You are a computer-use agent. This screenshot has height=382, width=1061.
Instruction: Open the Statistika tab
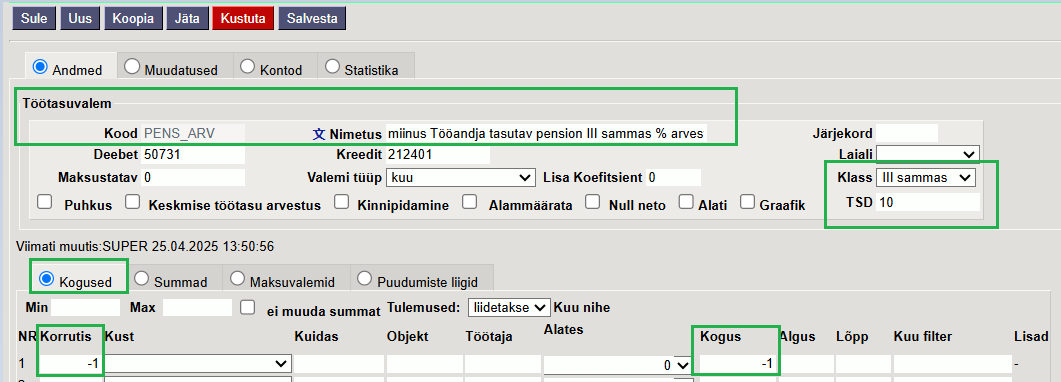coord(362,68)
